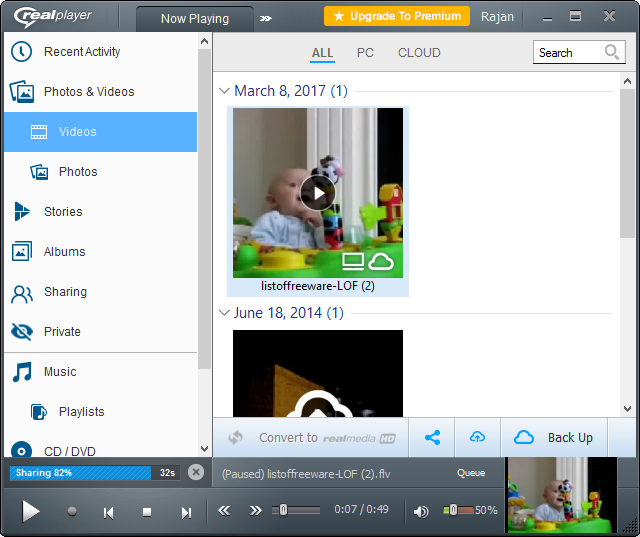This screenshot has width=640, height=537.
Task: Open the Albums section
Action: tap(100, 252)
